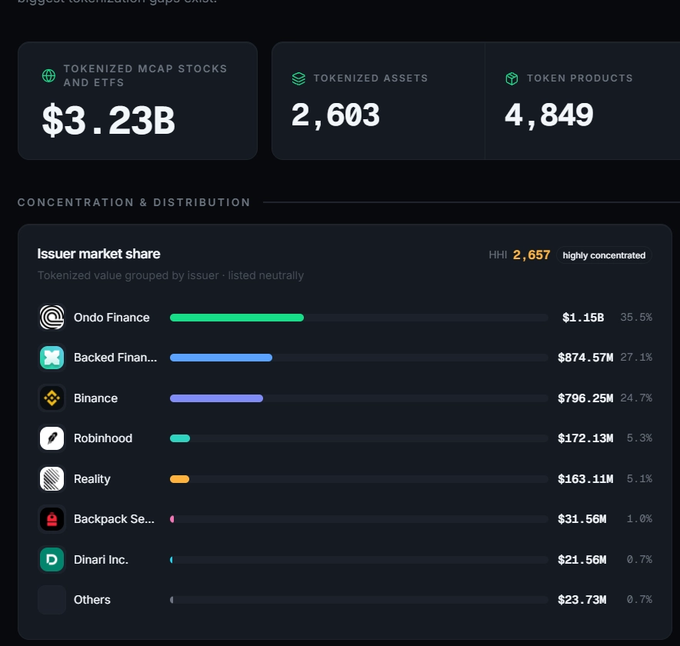Click the orange Reality share bar
680x646 pixels.
tap(180, 479)
